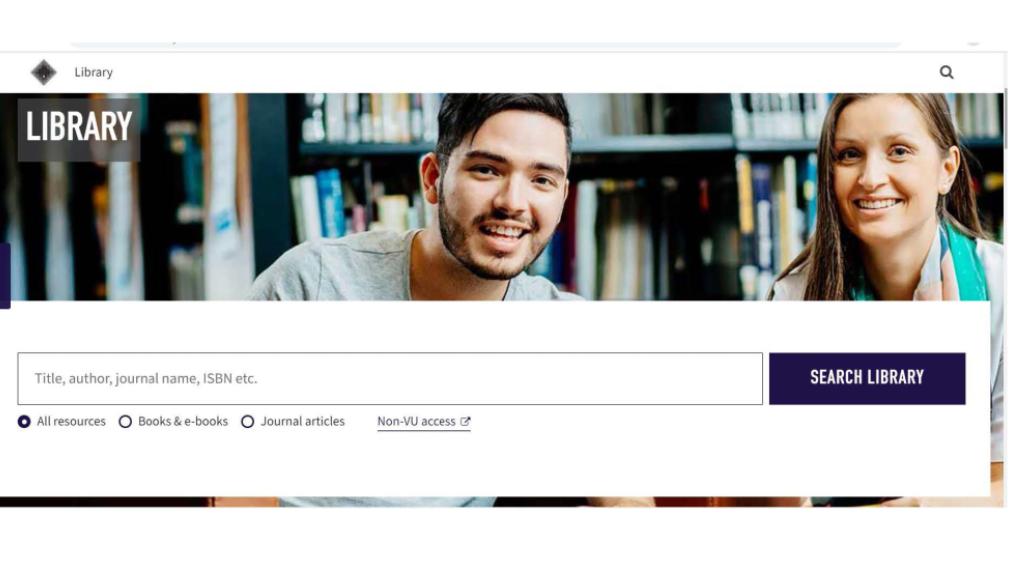The width and height of the screenshot is (1016, 572).
Task: Click the diamond-shaped university logo
Action: [x=43, y=73]
